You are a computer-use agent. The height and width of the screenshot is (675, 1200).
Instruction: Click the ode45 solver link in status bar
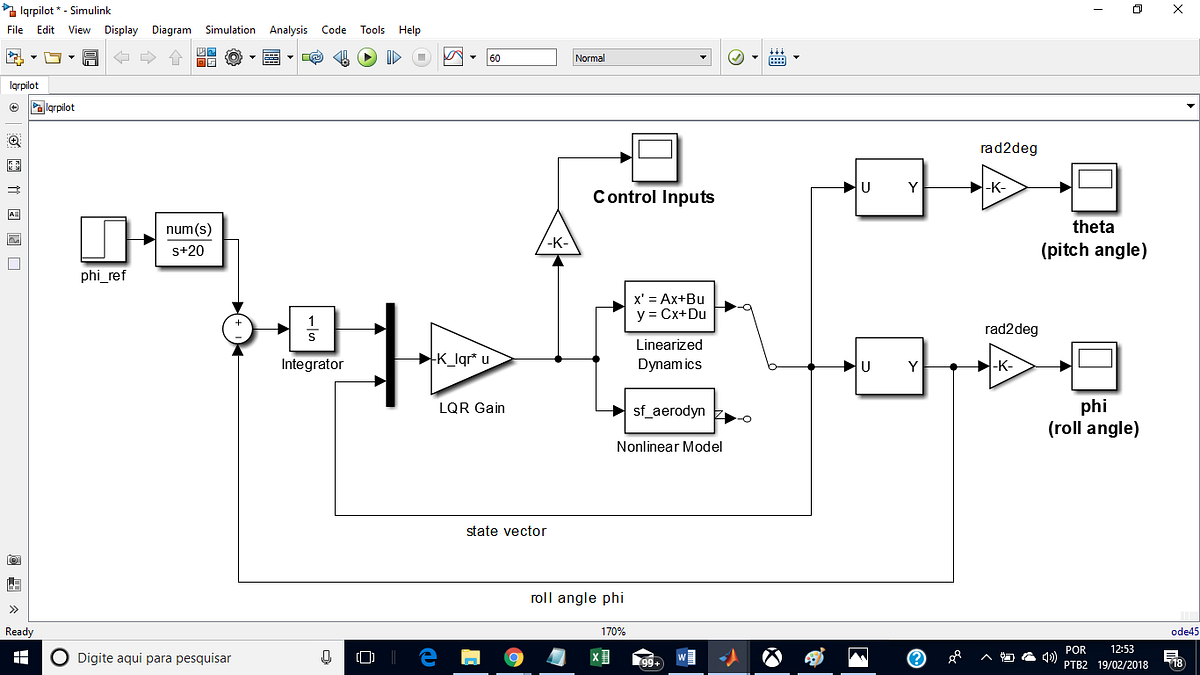tap(1183, 631)
